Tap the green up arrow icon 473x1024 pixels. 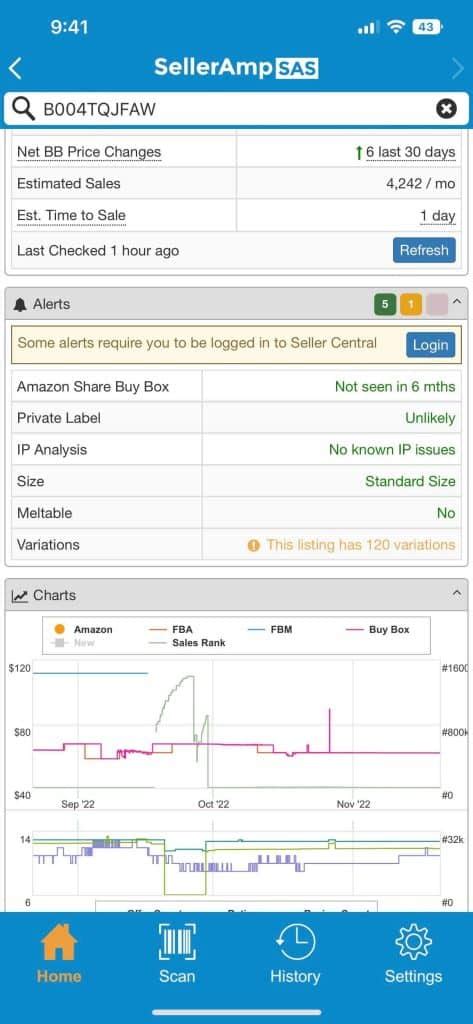point(358,153)
